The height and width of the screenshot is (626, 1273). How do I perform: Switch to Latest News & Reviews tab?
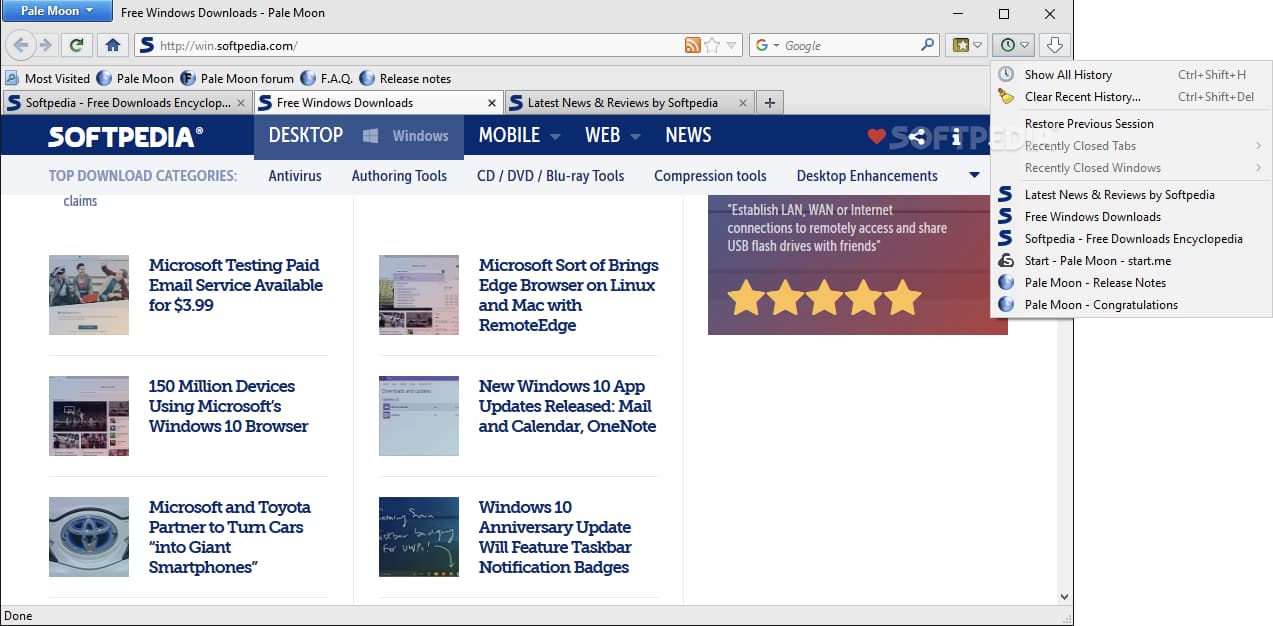622,102
